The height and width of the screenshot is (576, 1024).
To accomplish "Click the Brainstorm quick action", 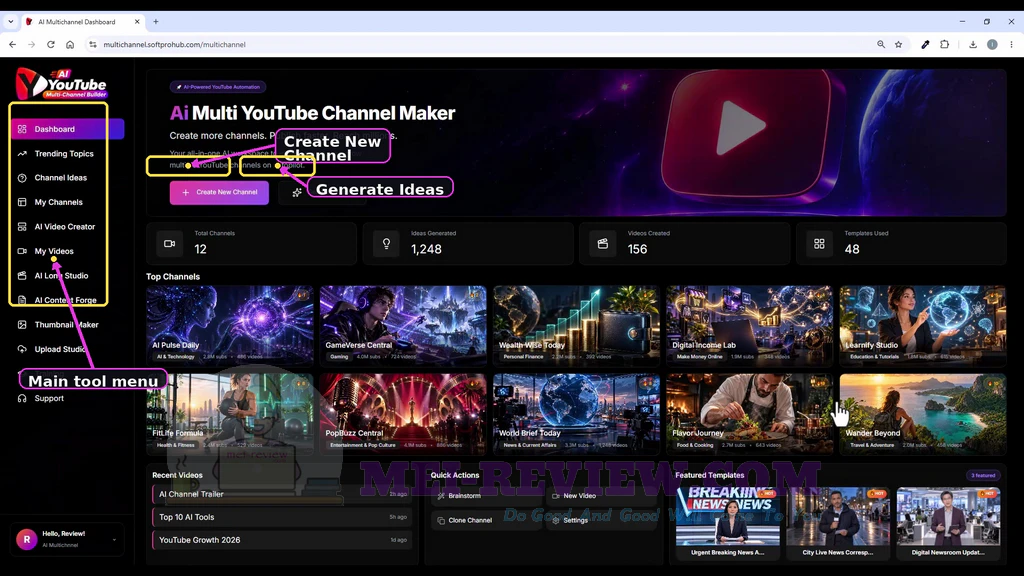I will coord(486,496).
